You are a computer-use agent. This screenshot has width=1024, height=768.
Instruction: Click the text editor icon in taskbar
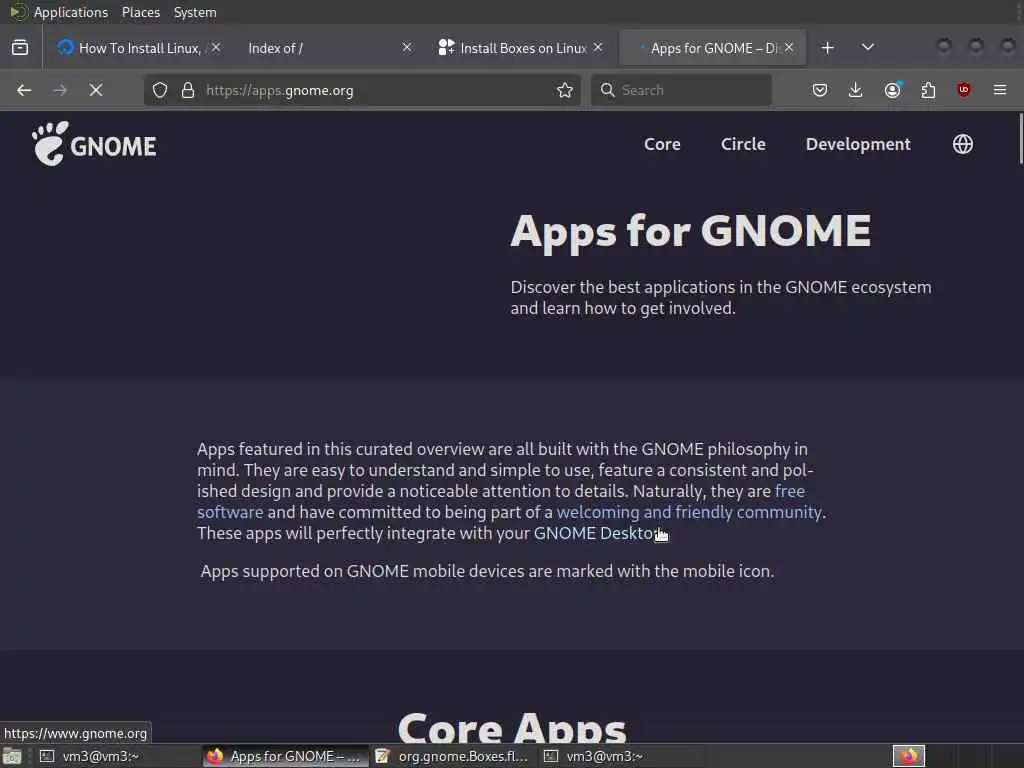pos(383,756)
